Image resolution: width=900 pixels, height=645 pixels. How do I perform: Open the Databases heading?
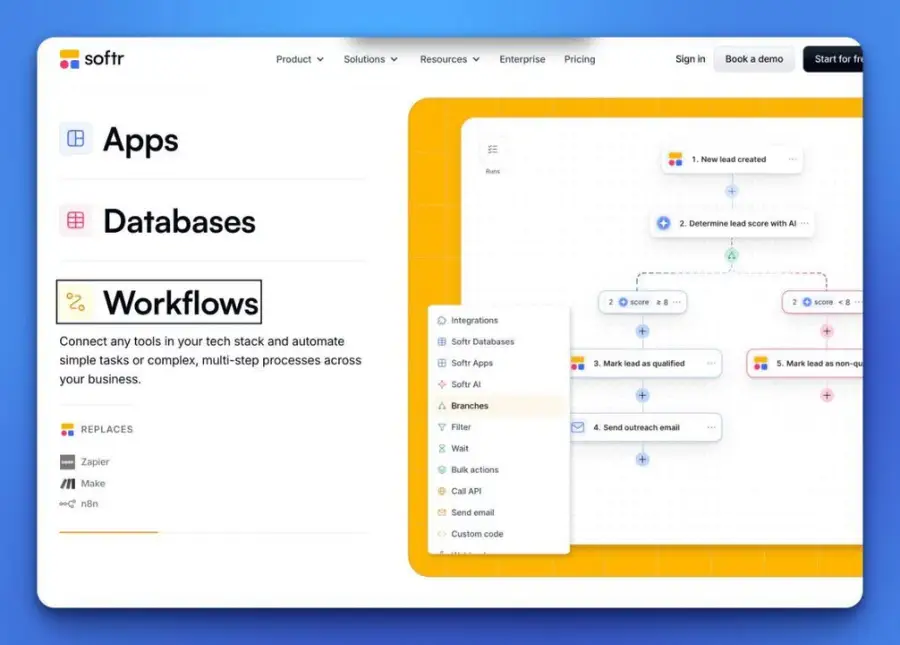point(179,222)
